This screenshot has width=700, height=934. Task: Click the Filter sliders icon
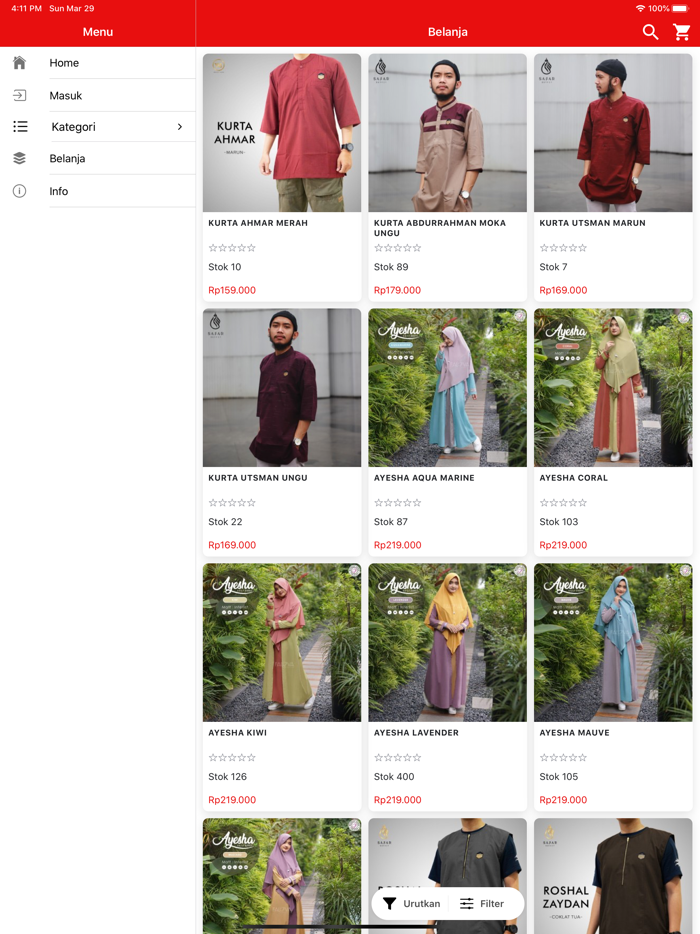466,904
